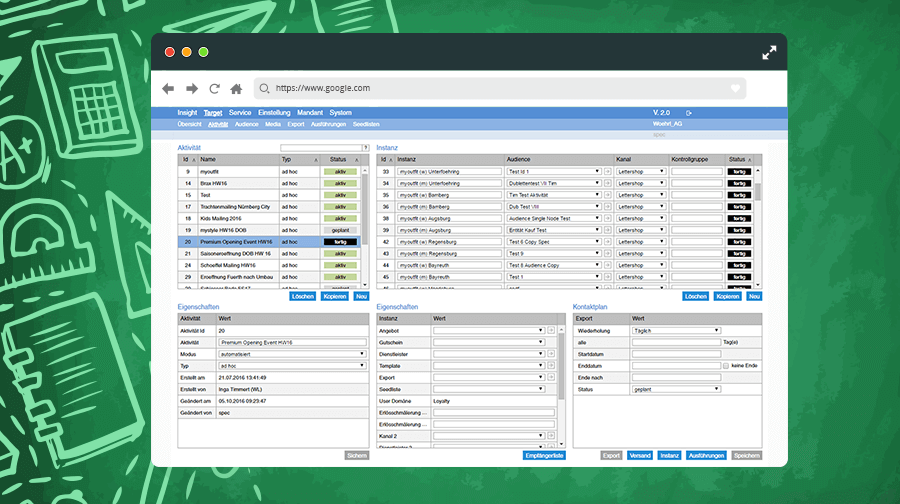Expand window with the fullscreen arrows icon
Viewport: 900px width, 504px height.
(x=769, y=53)
